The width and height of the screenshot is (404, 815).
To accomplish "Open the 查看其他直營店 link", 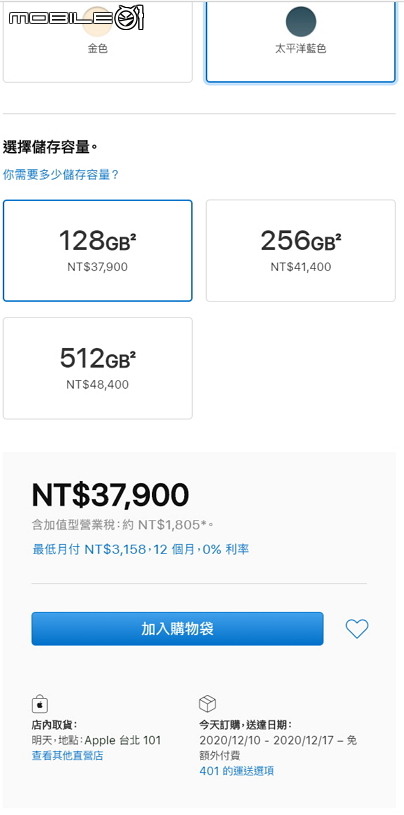I will coord(68,756).
